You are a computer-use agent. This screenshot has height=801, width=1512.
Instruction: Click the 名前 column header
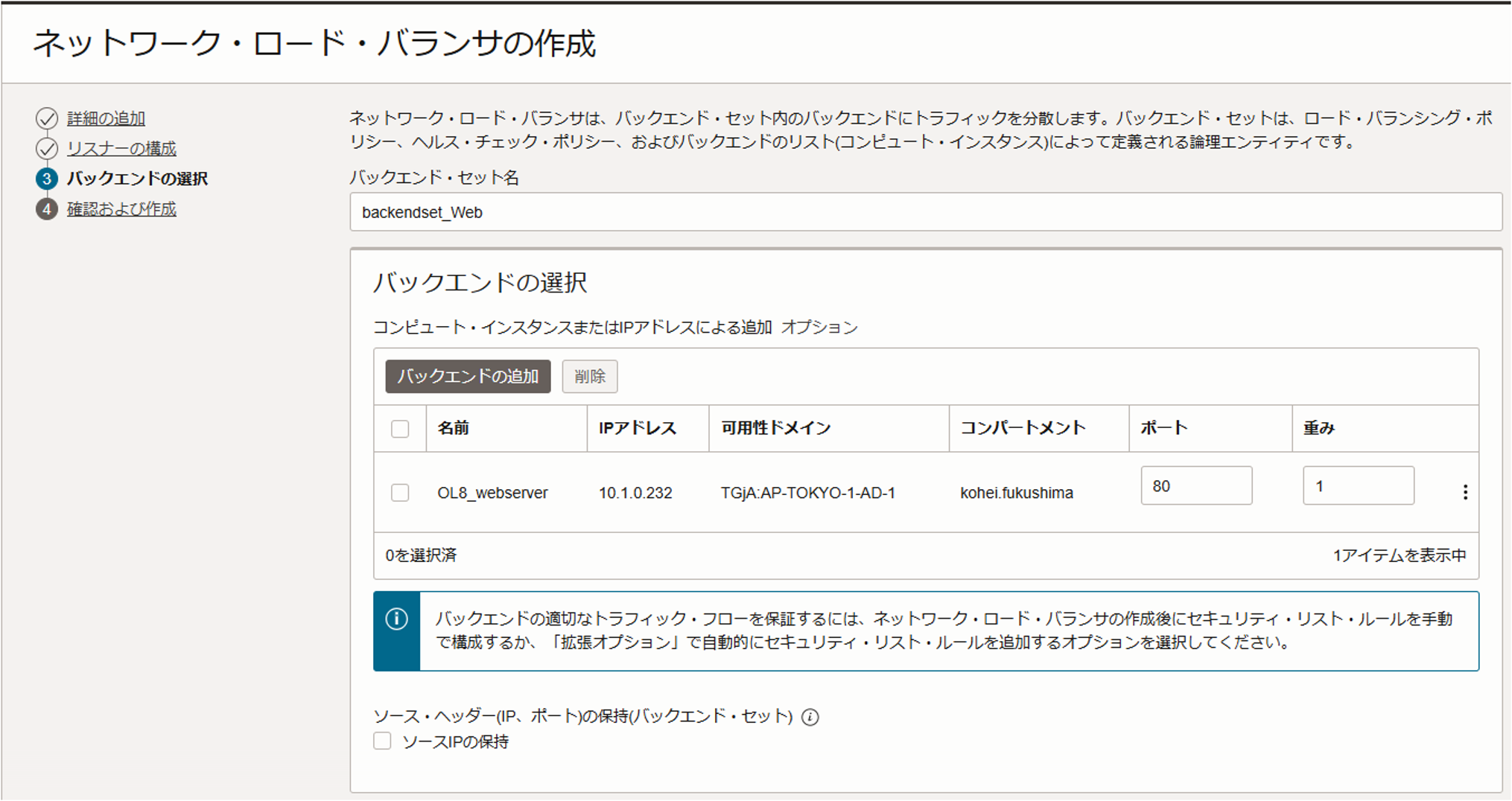point(453,428)
